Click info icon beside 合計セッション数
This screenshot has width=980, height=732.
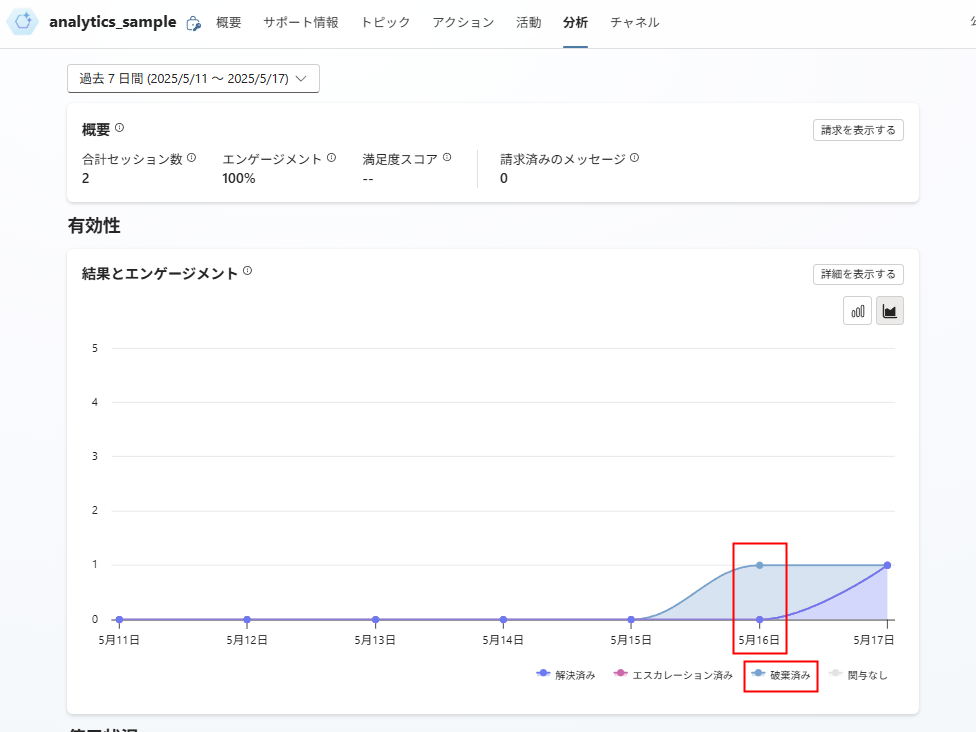pos(192,158)
